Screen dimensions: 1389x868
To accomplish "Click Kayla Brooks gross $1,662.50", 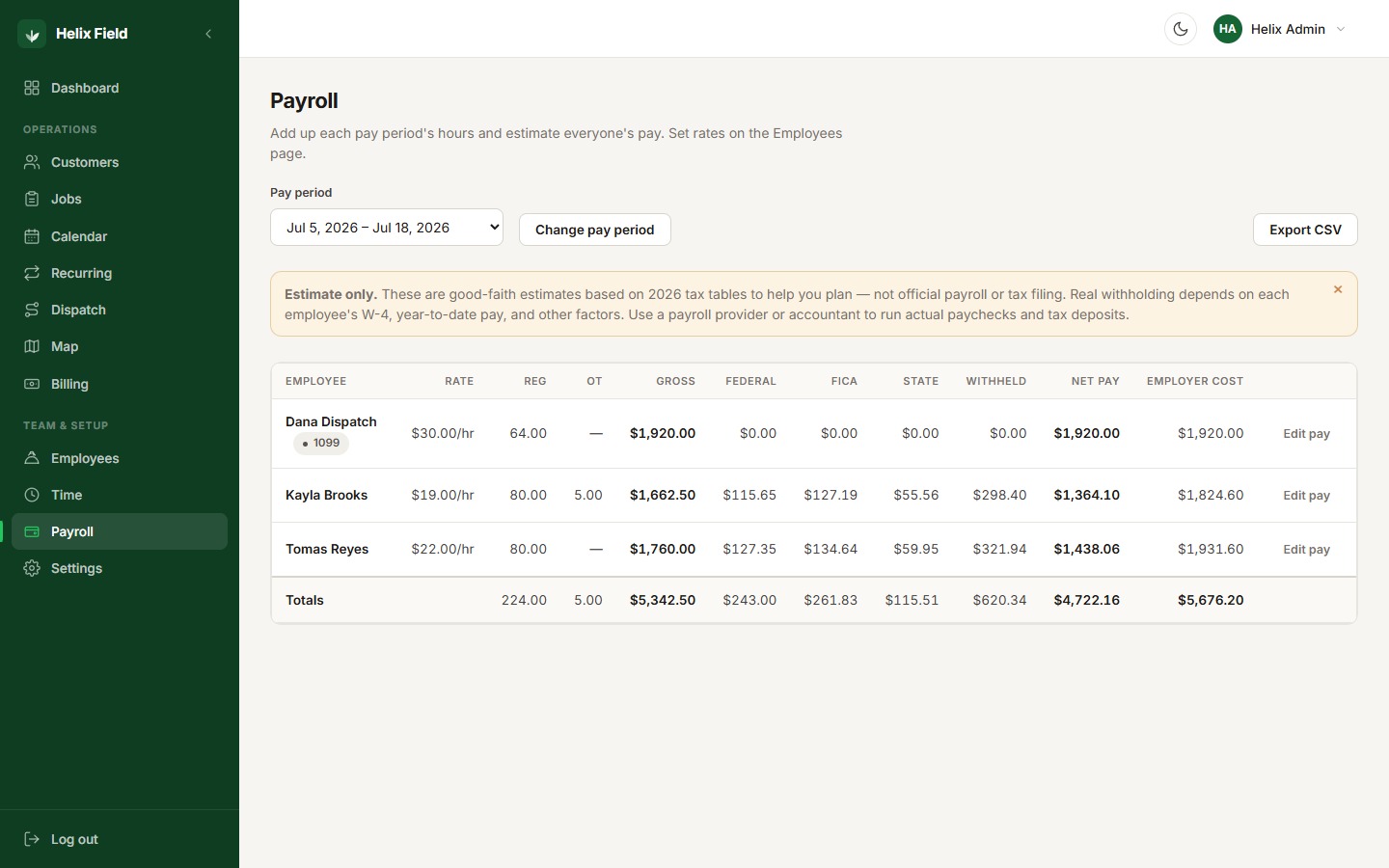I will tap(663, 495).
